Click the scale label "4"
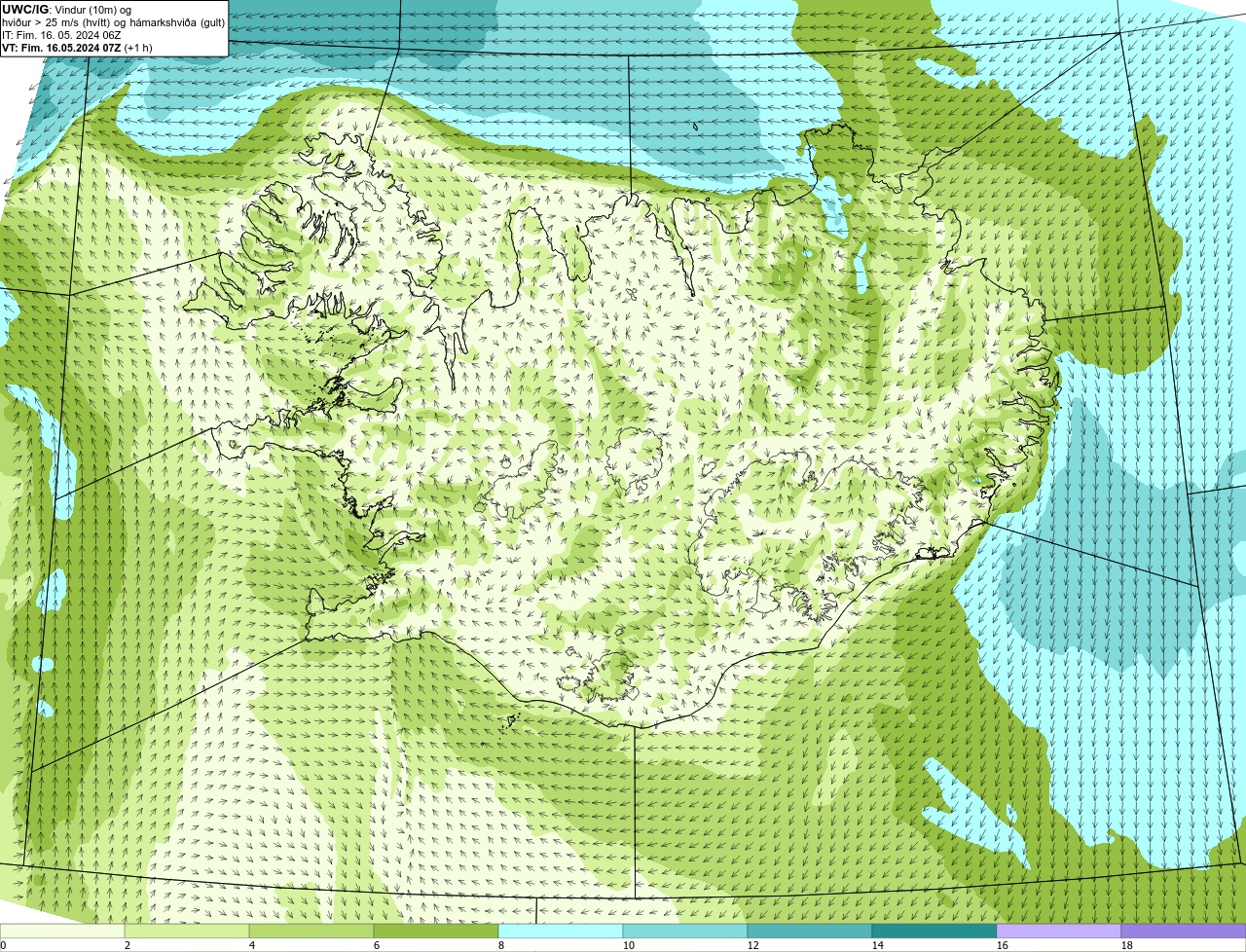Screen dimensions: 1246x952 pos(252,945)
